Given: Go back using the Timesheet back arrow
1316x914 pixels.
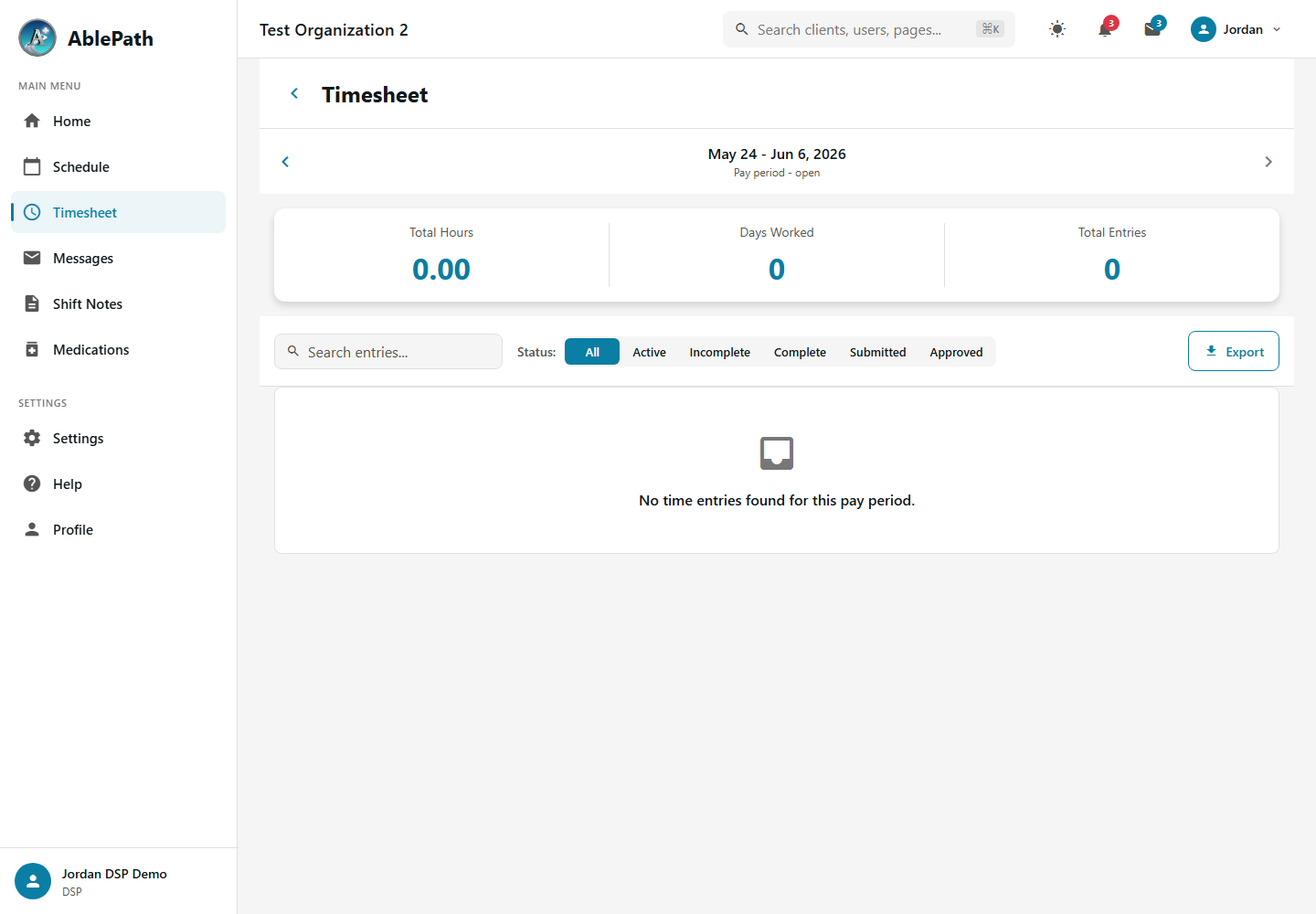Looking at the screenshot, I should pyautogui.click(x=294, y=93).
